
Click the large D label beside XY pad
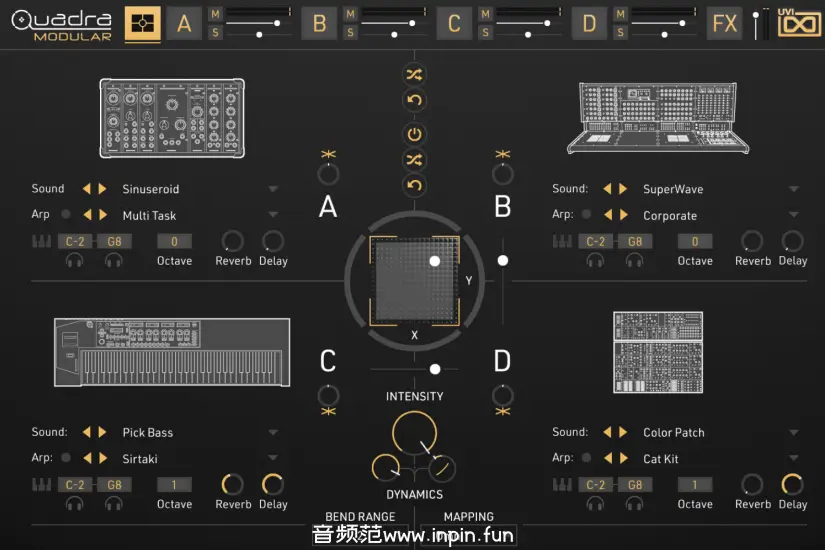(x=502, y=361)
